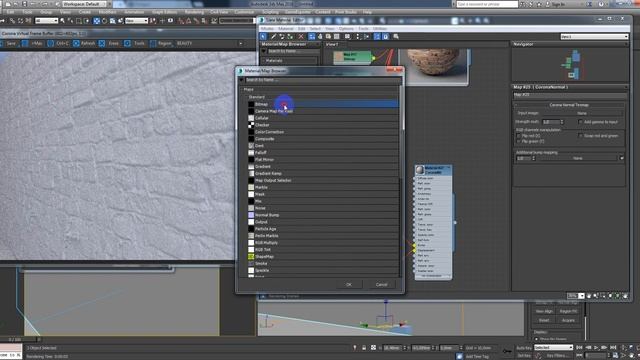Select the Normal Bump map
The height and width of the screenshot is (360, 640).
(322, 215)
